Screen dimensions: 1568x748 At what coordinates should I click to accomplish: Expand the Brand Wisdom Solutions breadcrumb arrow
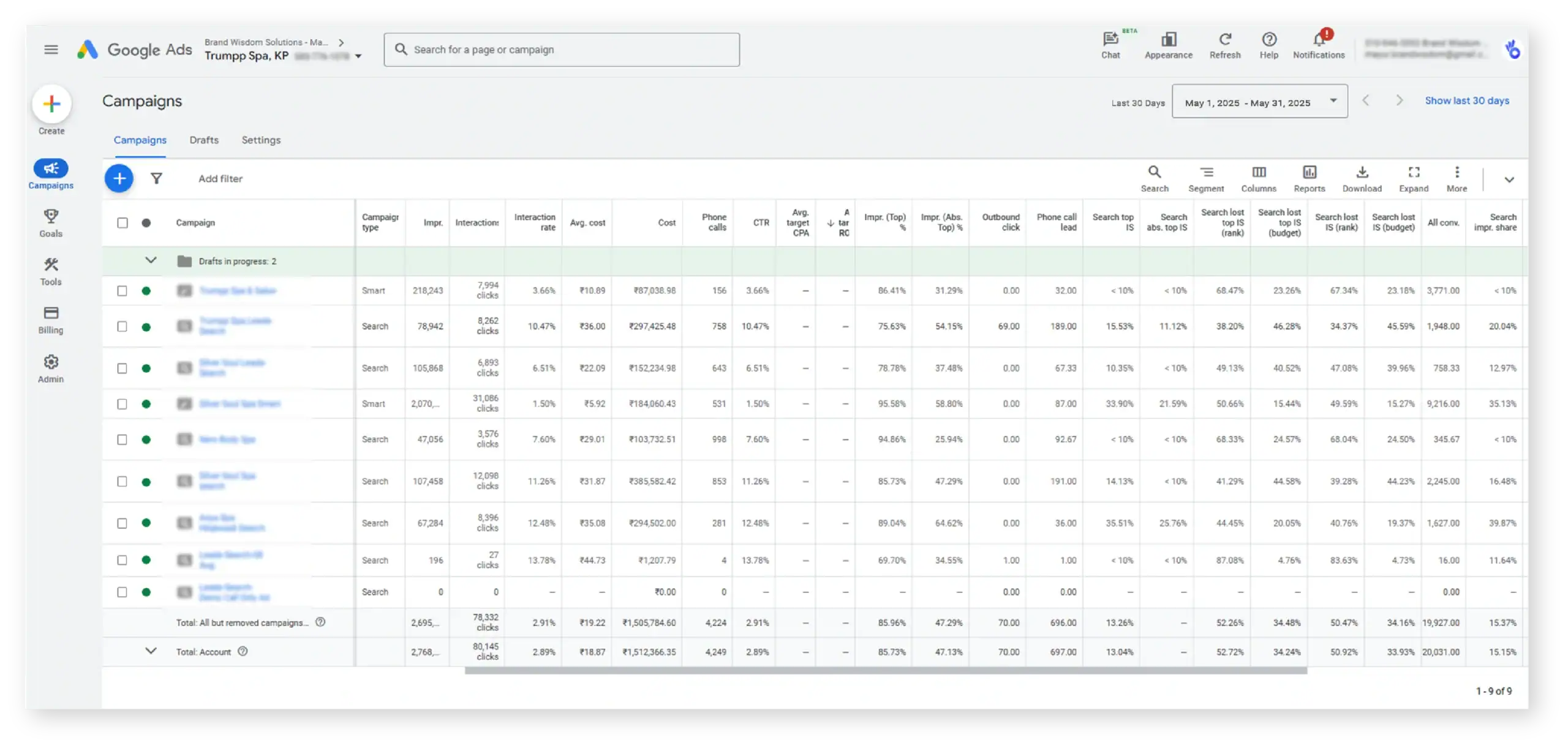(341, 43)
